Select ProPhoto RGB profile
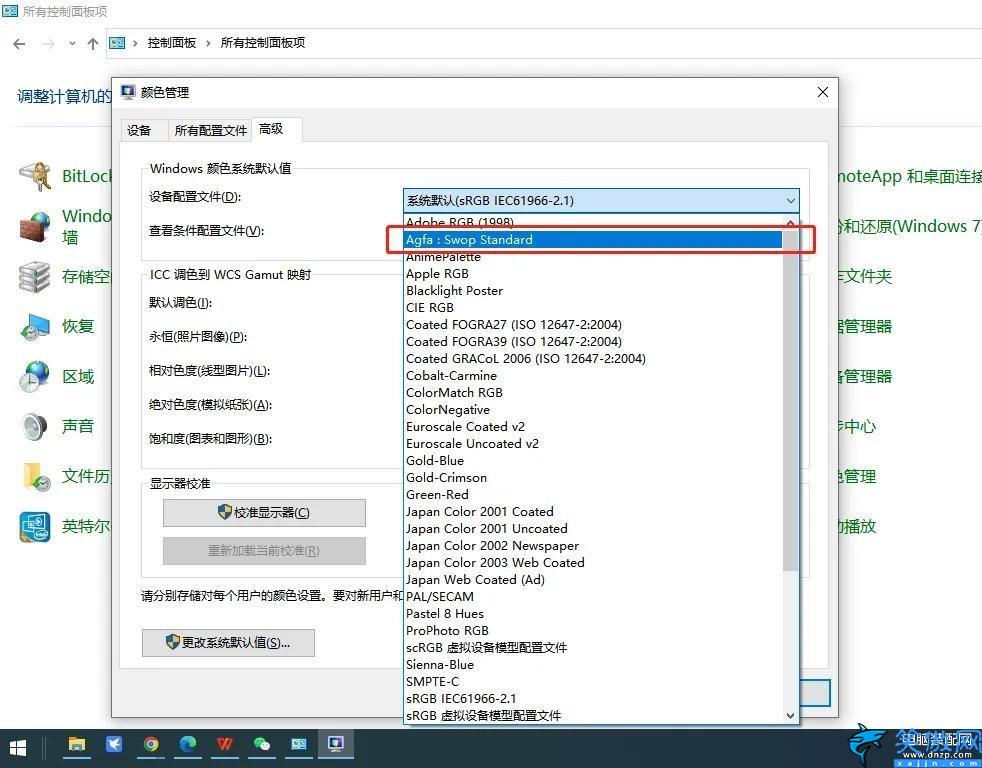Screen dimensions: 982x768 (x=594, y=630)
